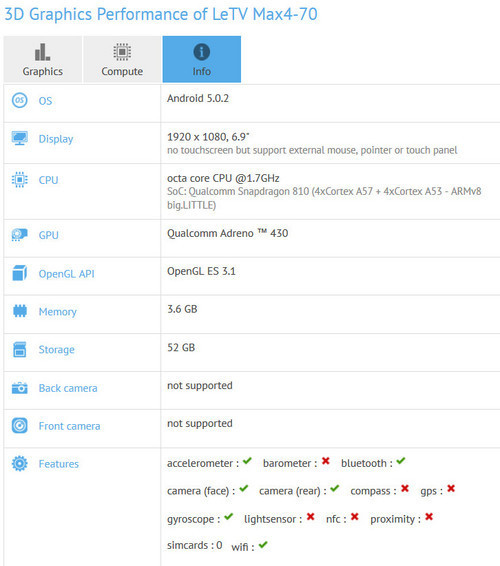500x566 pixels.
Task: Open the Graphics tab
Action: pos(43,59)
